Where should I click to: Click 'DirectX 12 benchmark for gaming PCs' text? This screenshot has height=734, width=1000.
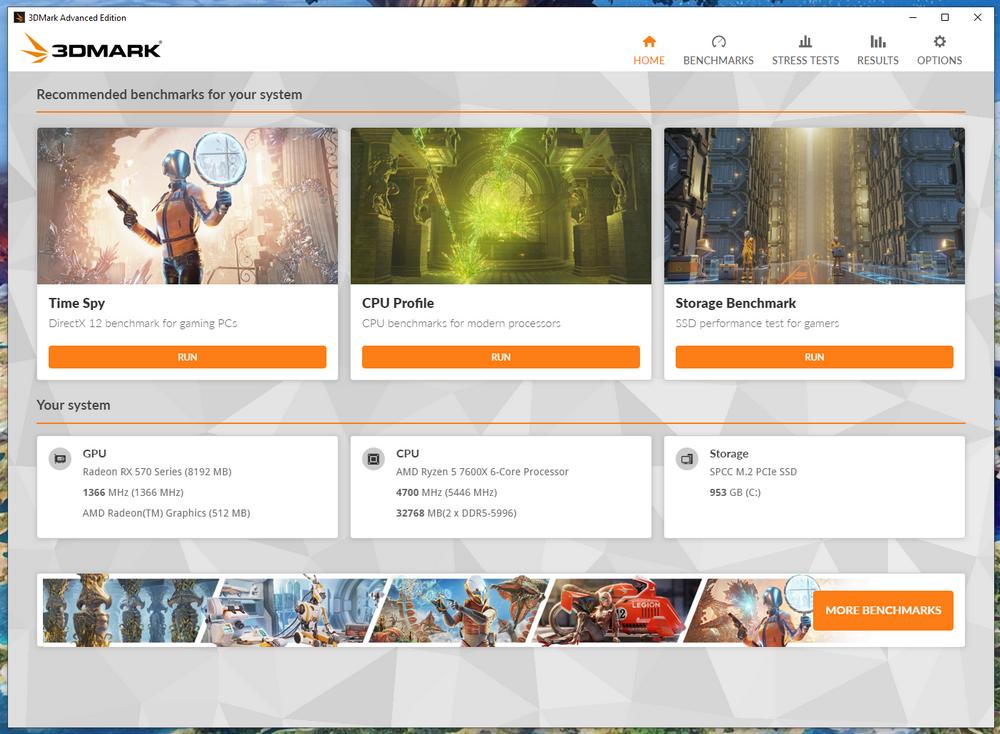(x=143, y=323)
